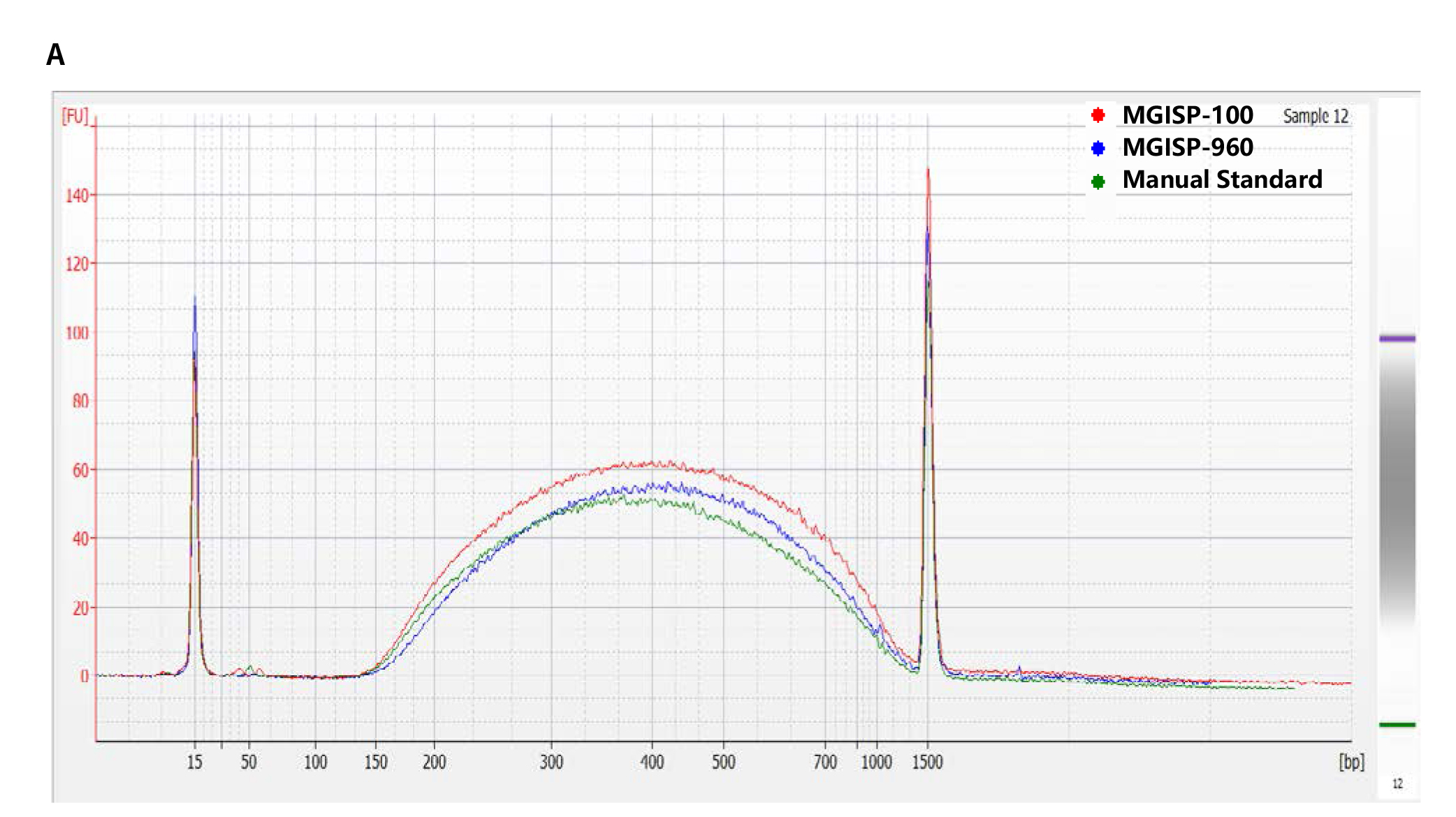Select the Manual Standard legend label
Image resolution: width=1456 pixels, height=817 pixels.
click(x=1223, y=179)
